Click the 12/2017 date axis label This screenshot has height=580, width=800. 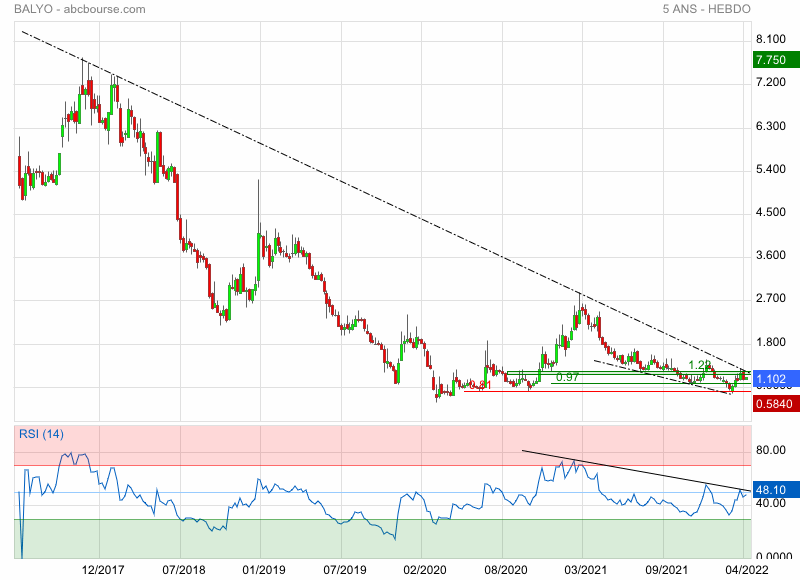[103, 570]
